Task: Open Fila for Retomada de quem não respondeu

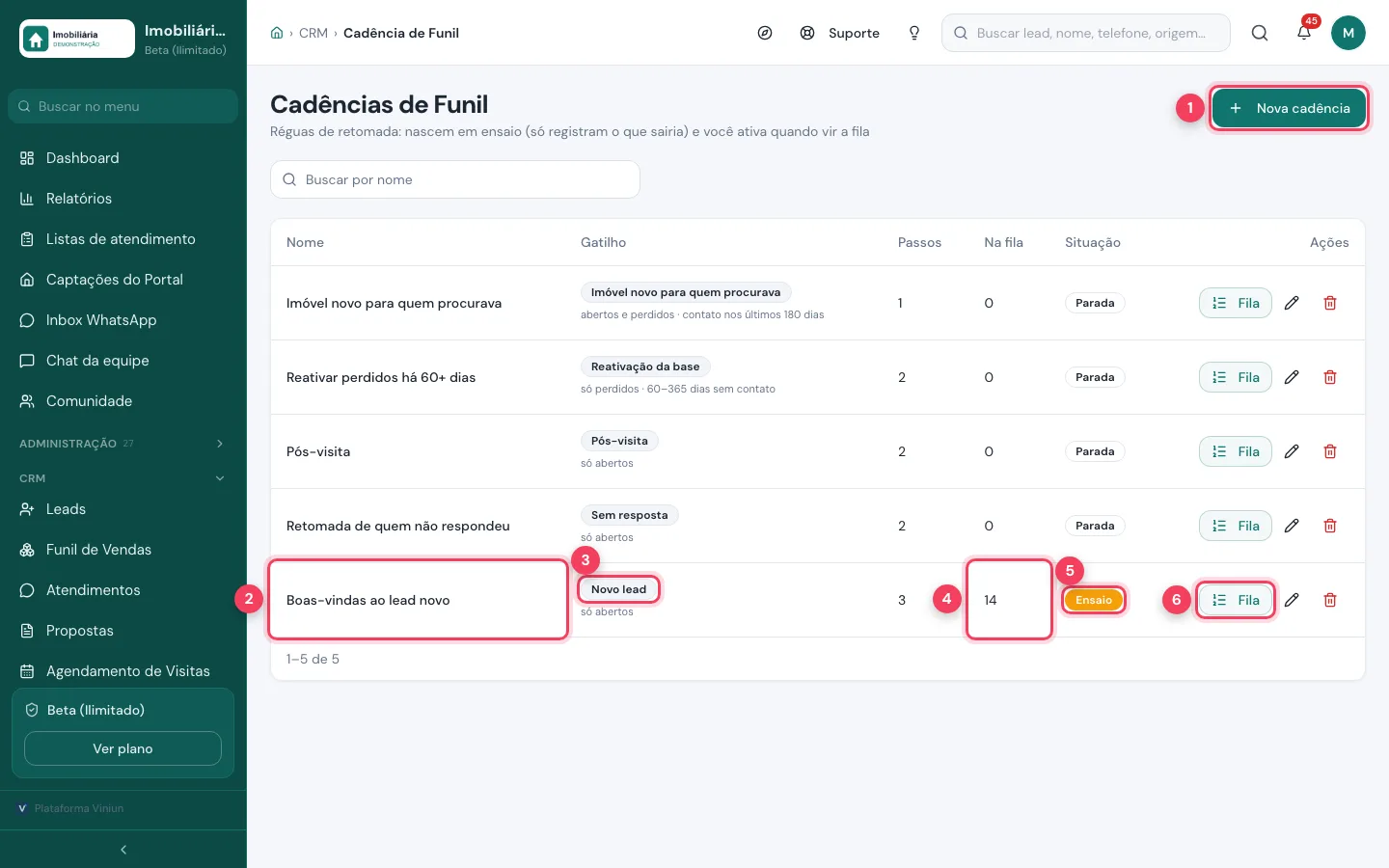Action: click(x=1236, y=526)
